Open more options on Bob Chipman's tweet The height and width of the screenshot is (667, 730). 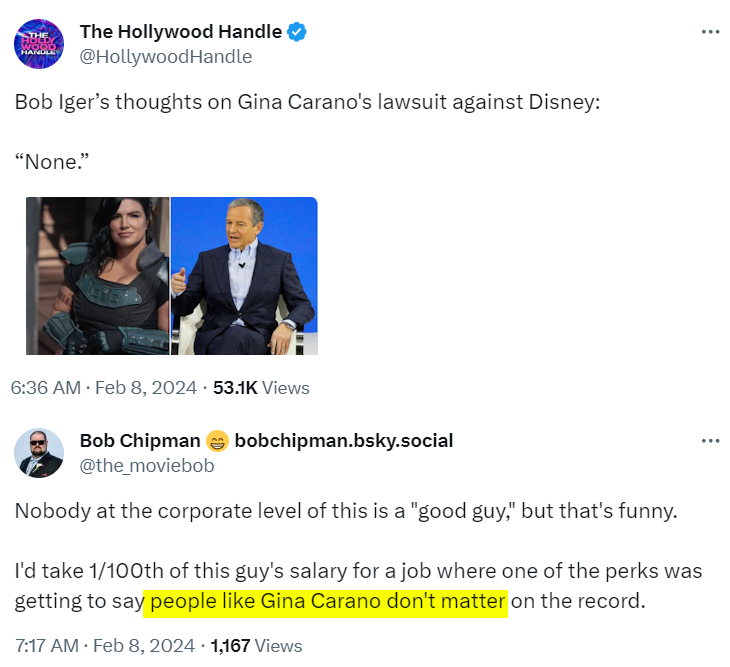(710, 440)
